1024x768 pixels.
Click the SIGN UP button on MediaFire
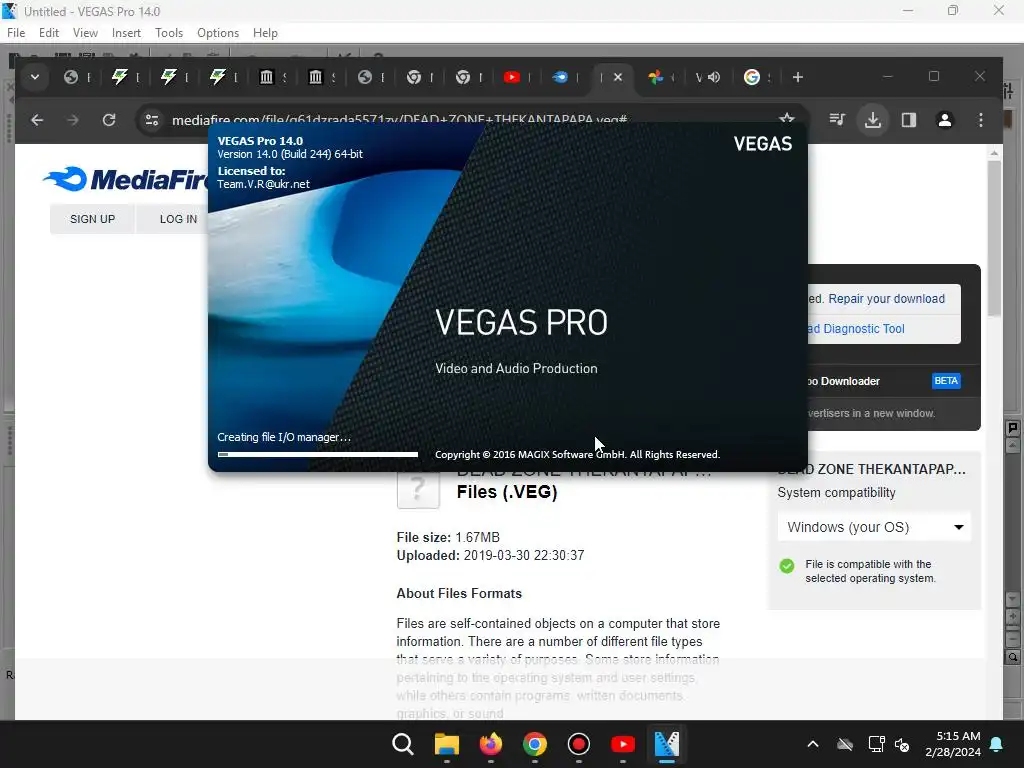93,219
